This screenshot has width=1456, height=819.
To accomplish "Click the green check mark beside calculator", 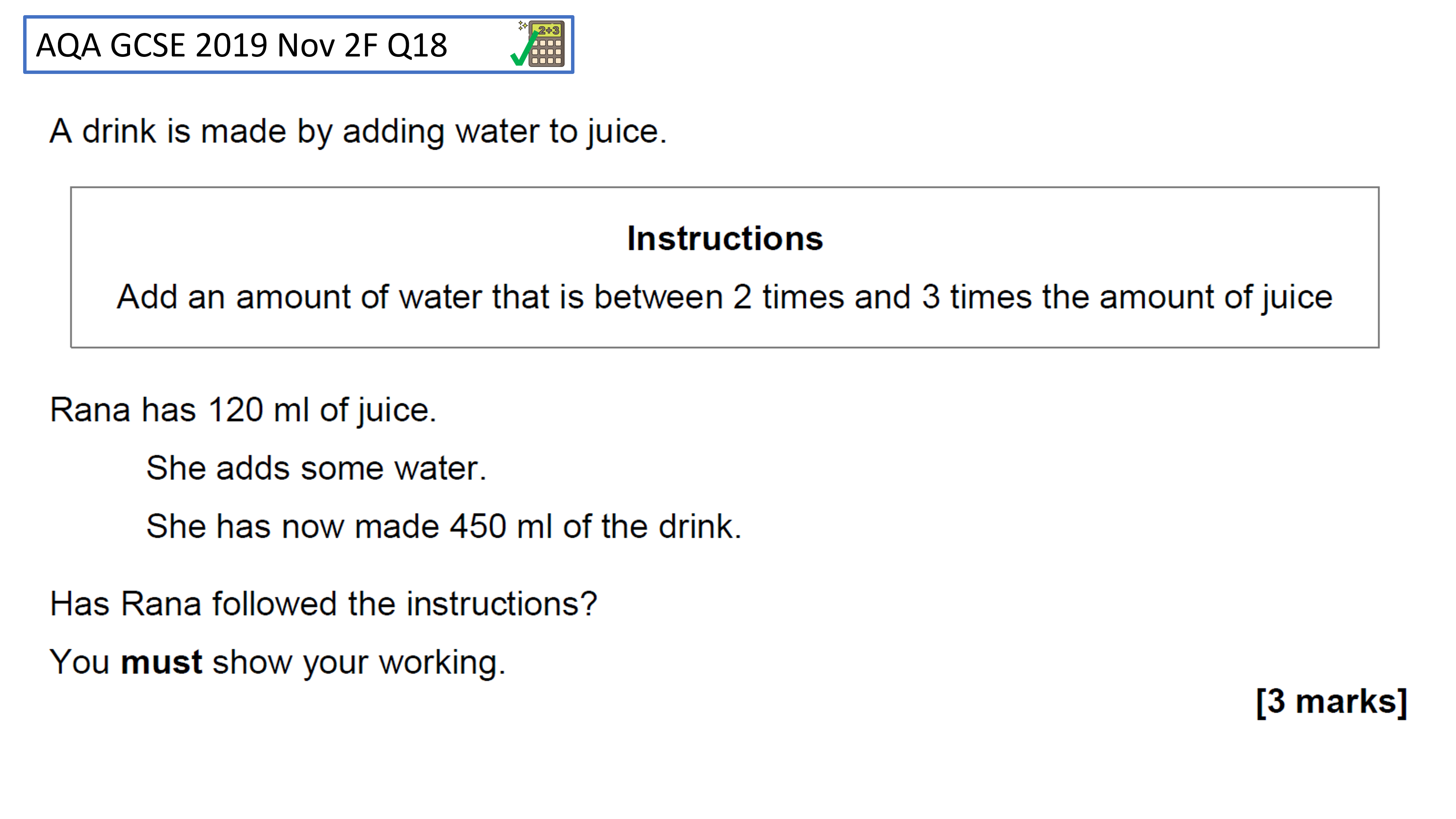I will click(x=523, y=50).
